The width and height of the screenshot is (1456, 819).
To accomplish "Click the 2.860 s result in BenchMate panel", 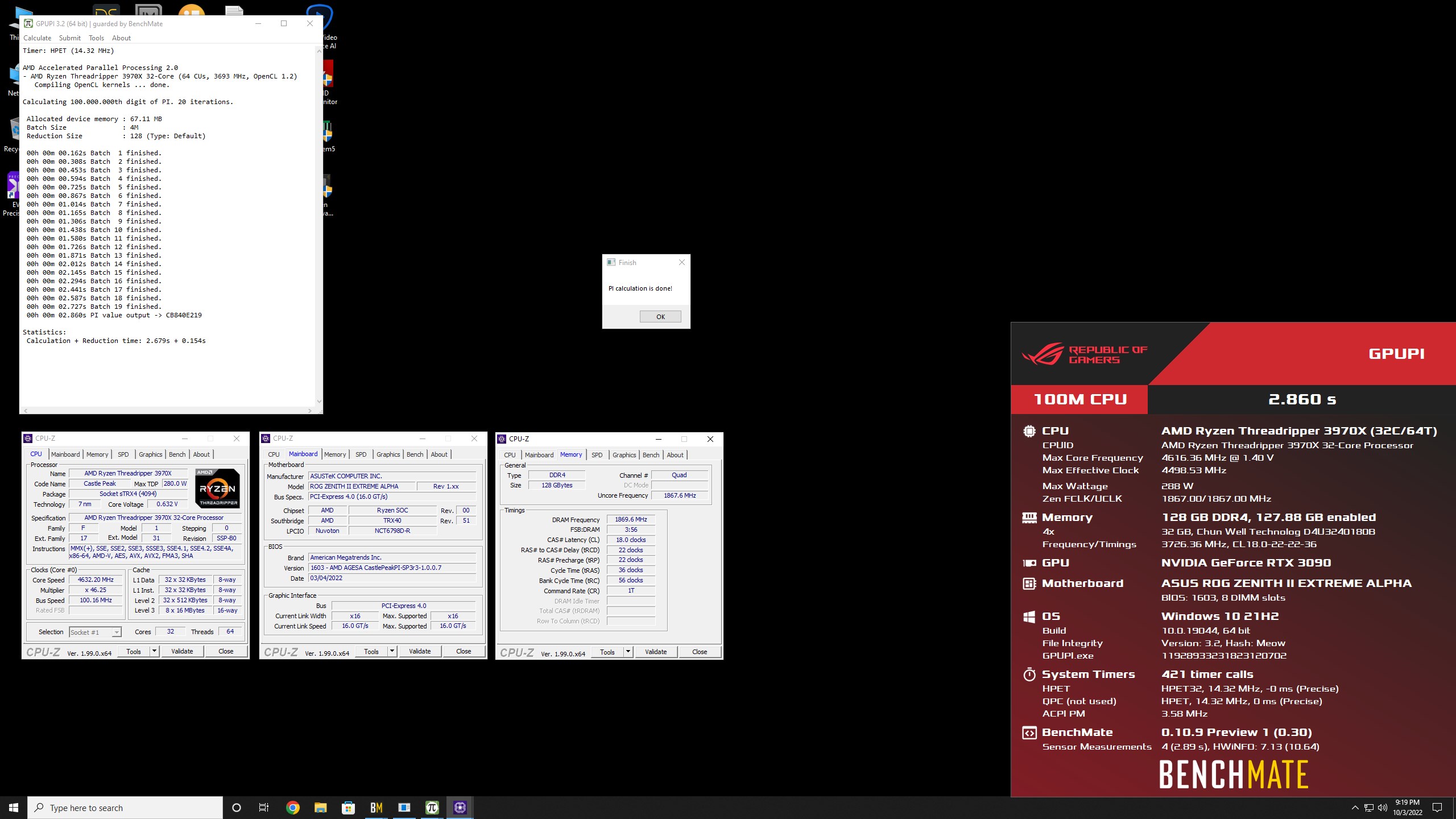I will click(1302, 399).
